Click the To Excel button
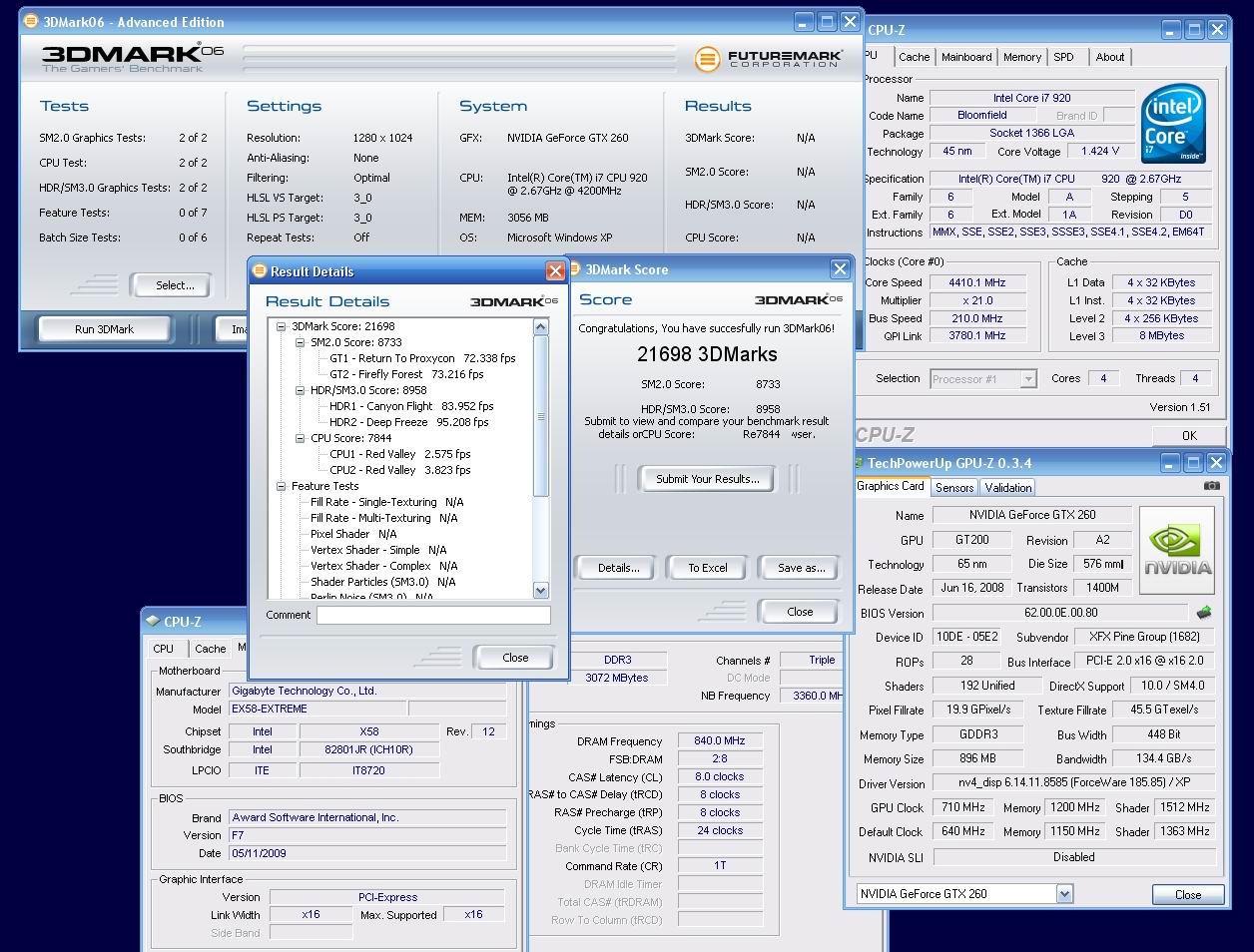1254x952 pixels. tap(708, 568)
